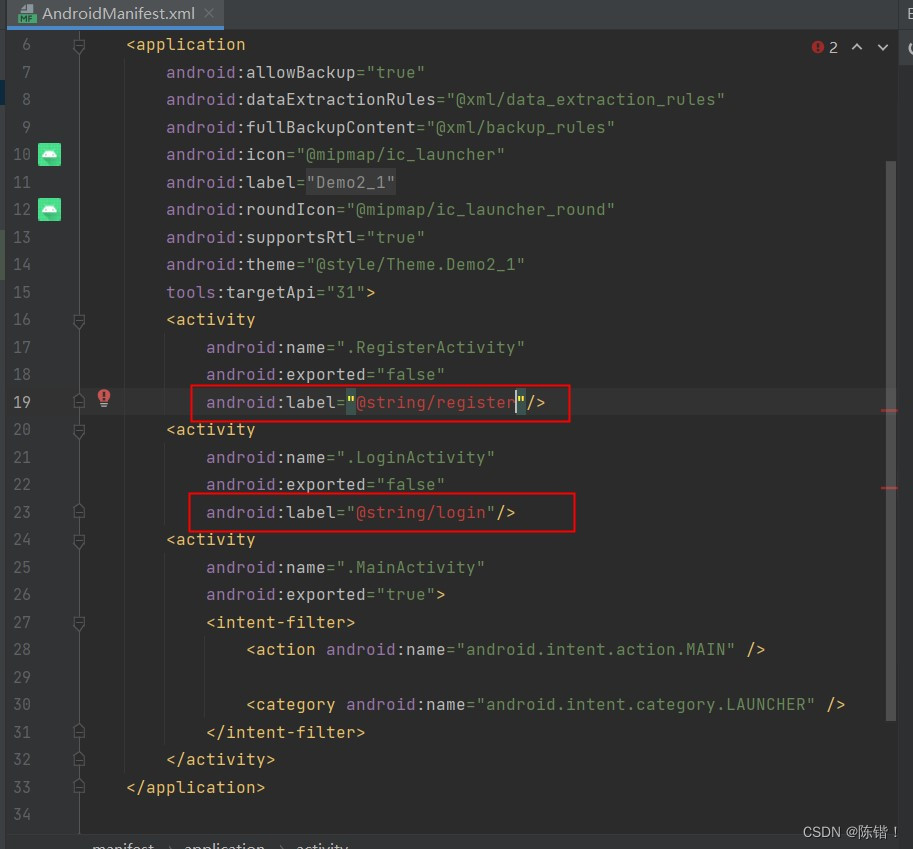The image size is (913, 849).
Task: Click ".LoginActivity" name value
Action: [x=416, y=458]
